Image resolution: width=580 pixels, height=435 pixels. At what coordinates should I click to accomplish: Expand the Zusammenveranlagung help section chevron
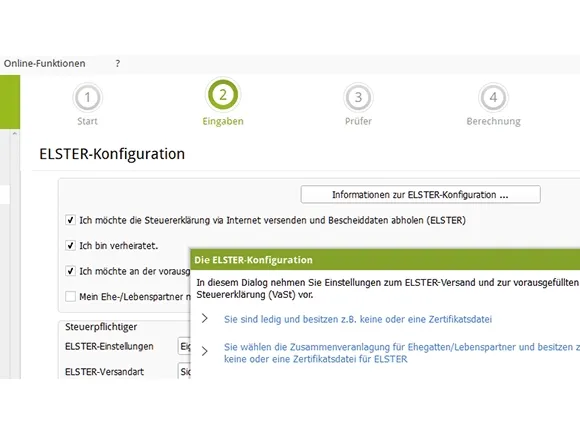205,351
